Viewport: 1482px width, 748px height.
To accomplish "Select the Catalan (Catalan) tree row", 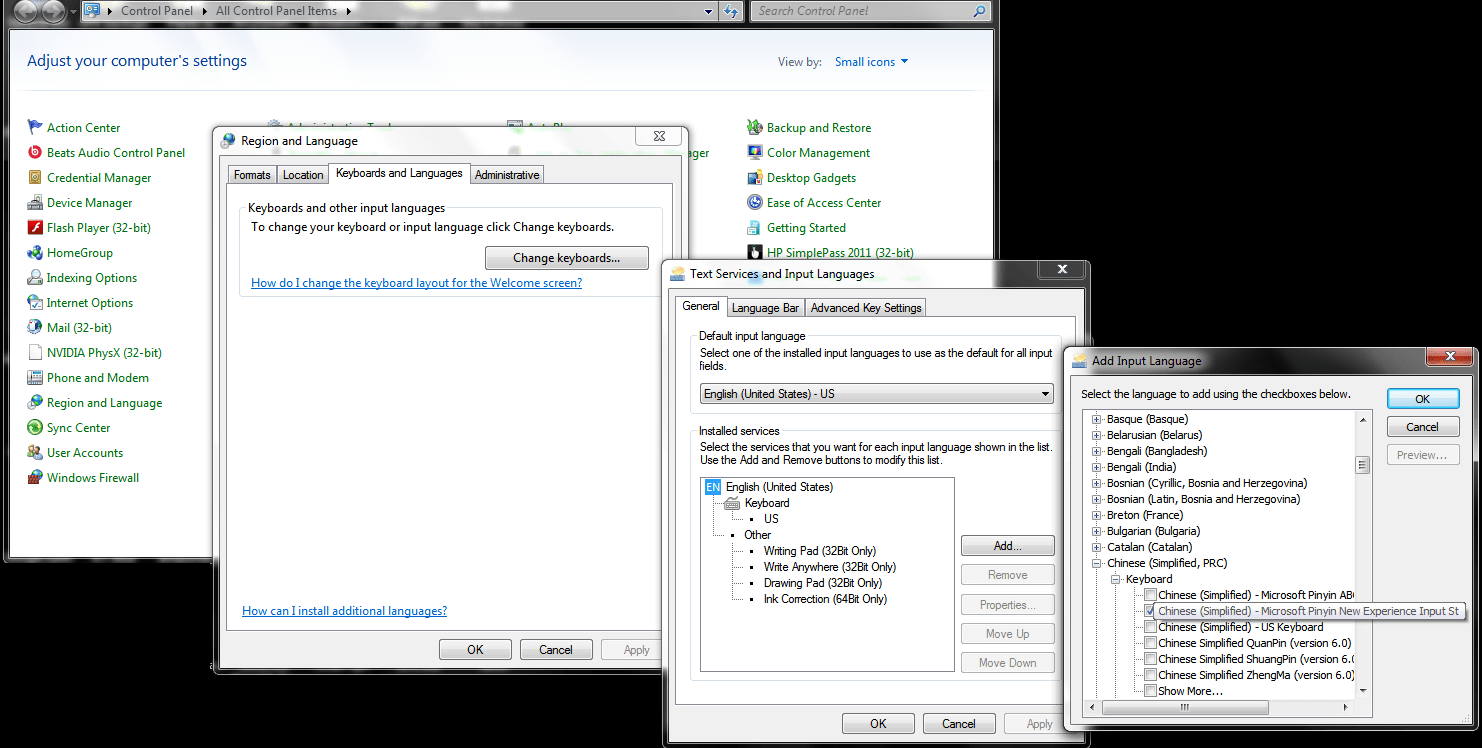I will pos(1149,547).
